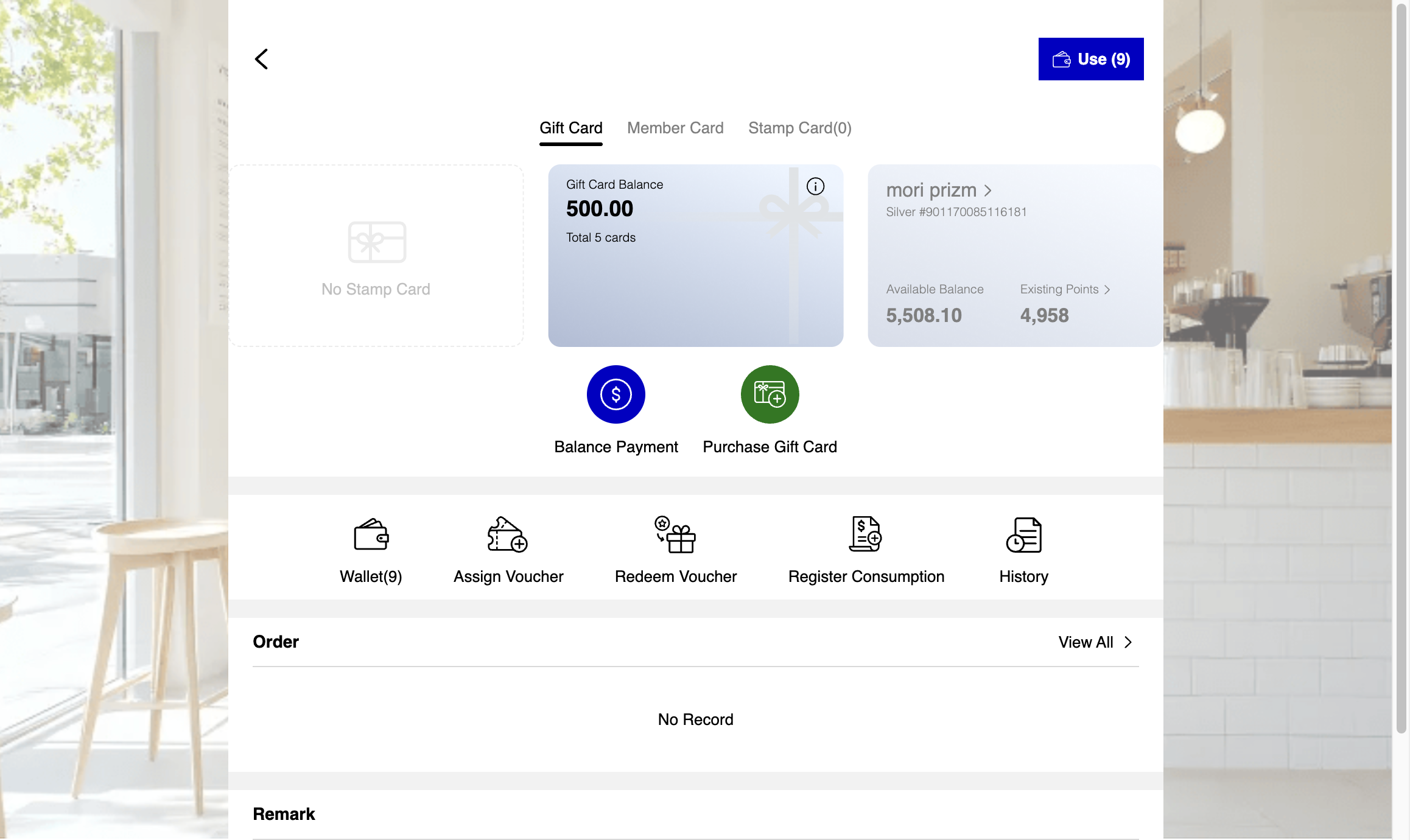The width and height of the screenshot is (1410, 840).
Task: Expand Existing Points details
Action: click(1065, 289)
